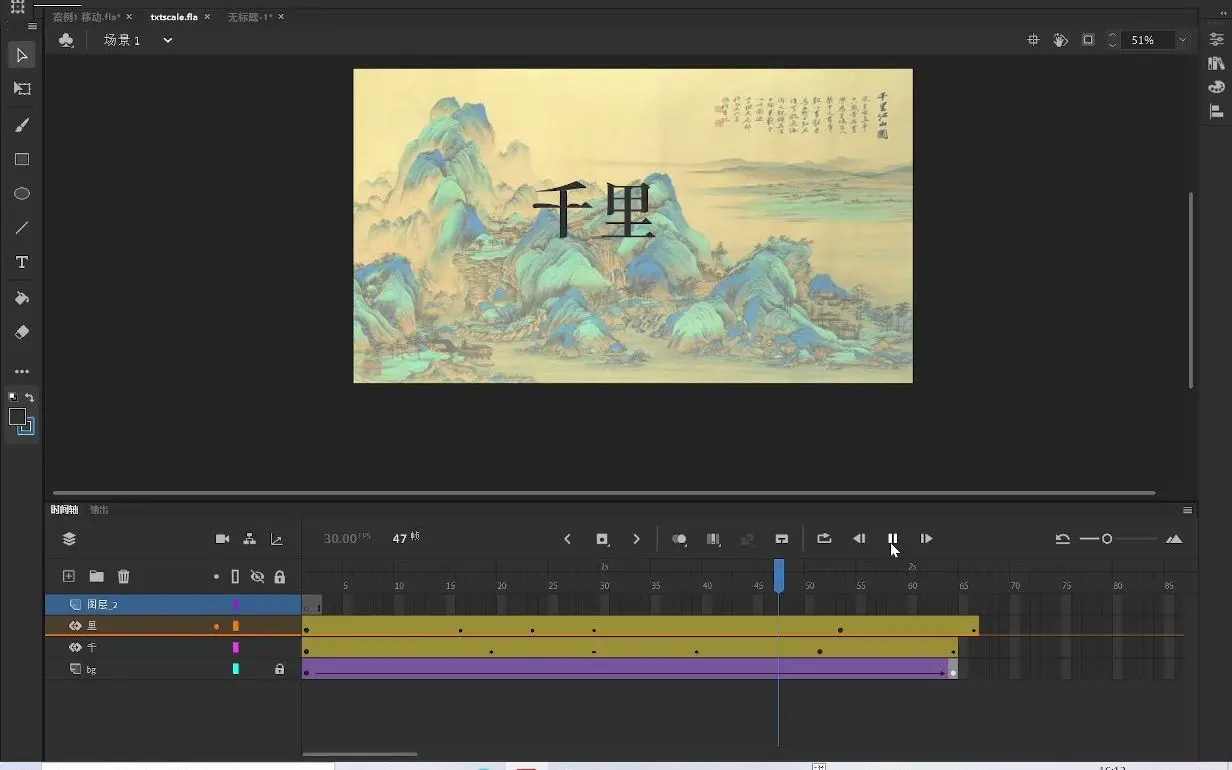Switch to the 输出 output tab

pos(99,510)
